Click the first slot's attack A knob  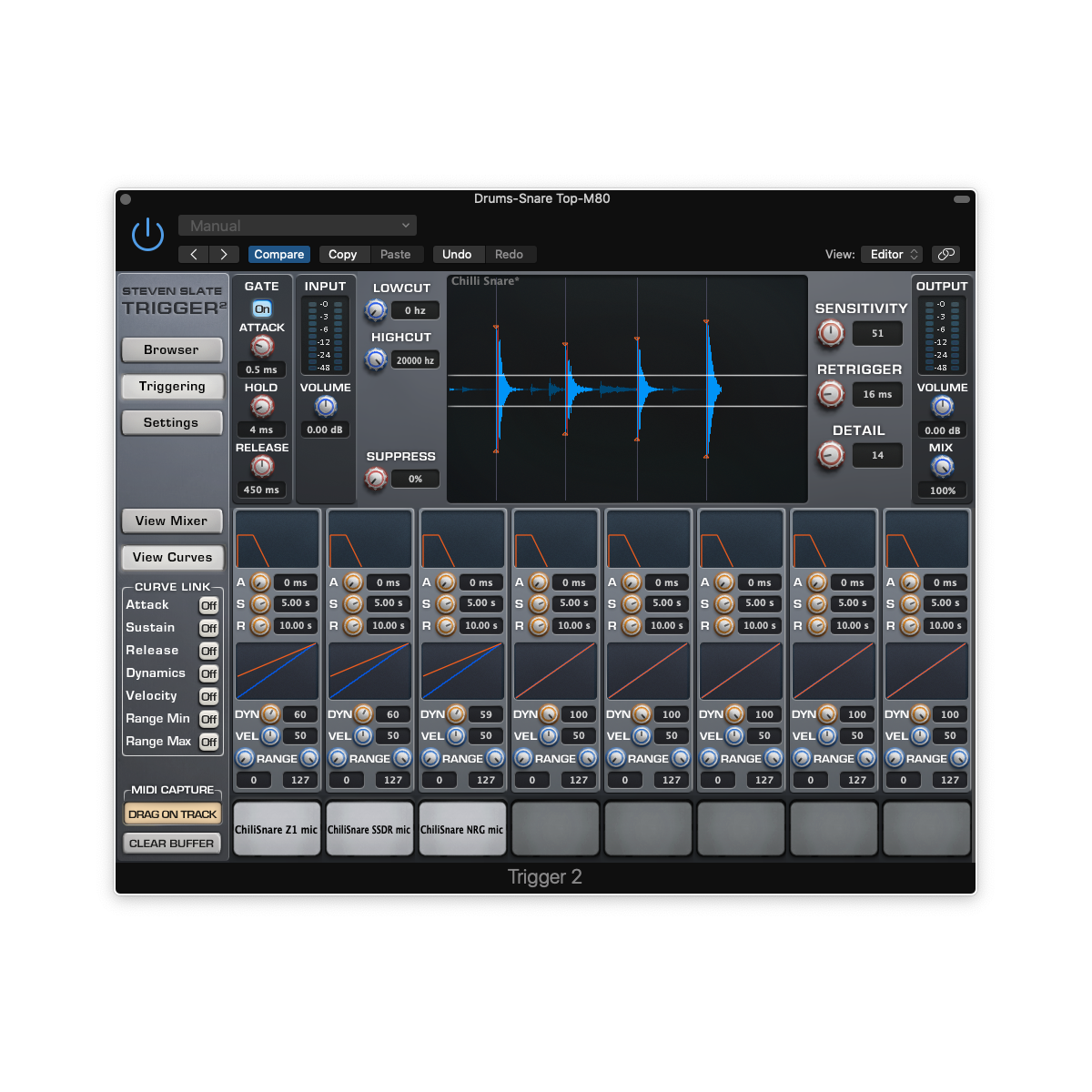click(260, 582)
